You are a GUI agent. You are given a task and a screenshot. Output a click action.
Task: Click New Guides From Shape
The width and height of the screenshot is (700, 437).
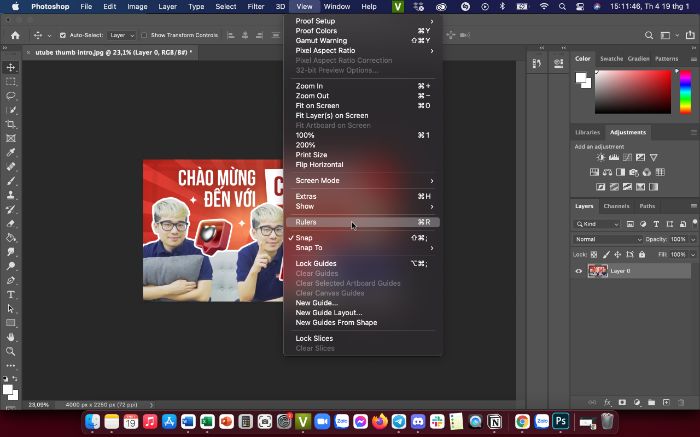362,322
